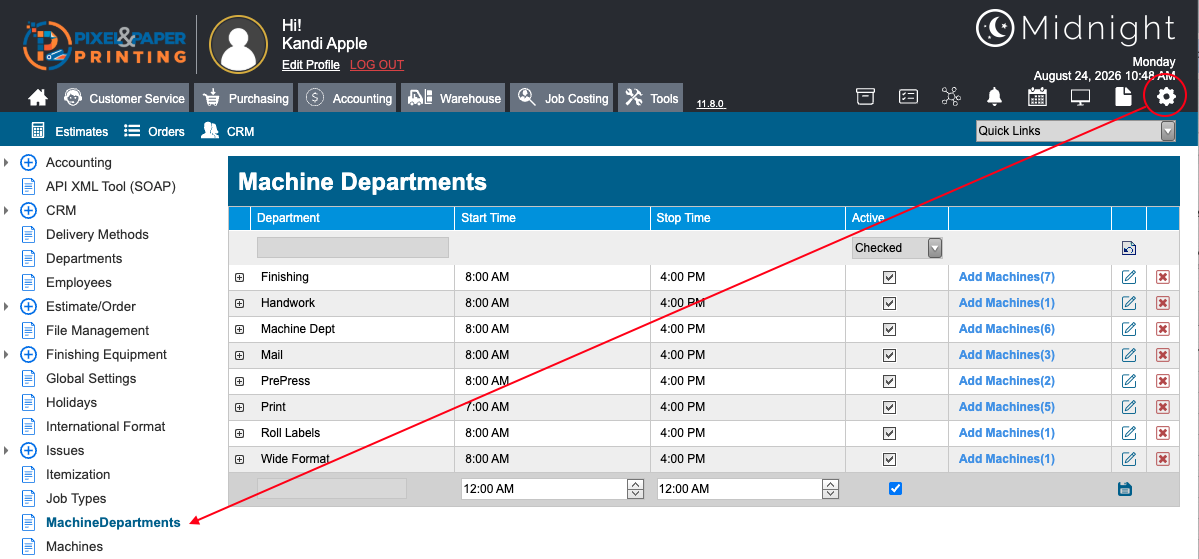Image resolution: width=1199 pixels, height=559 pixels.
Task: Edit the Machine Dept row
Action: tap(1129, 330)
